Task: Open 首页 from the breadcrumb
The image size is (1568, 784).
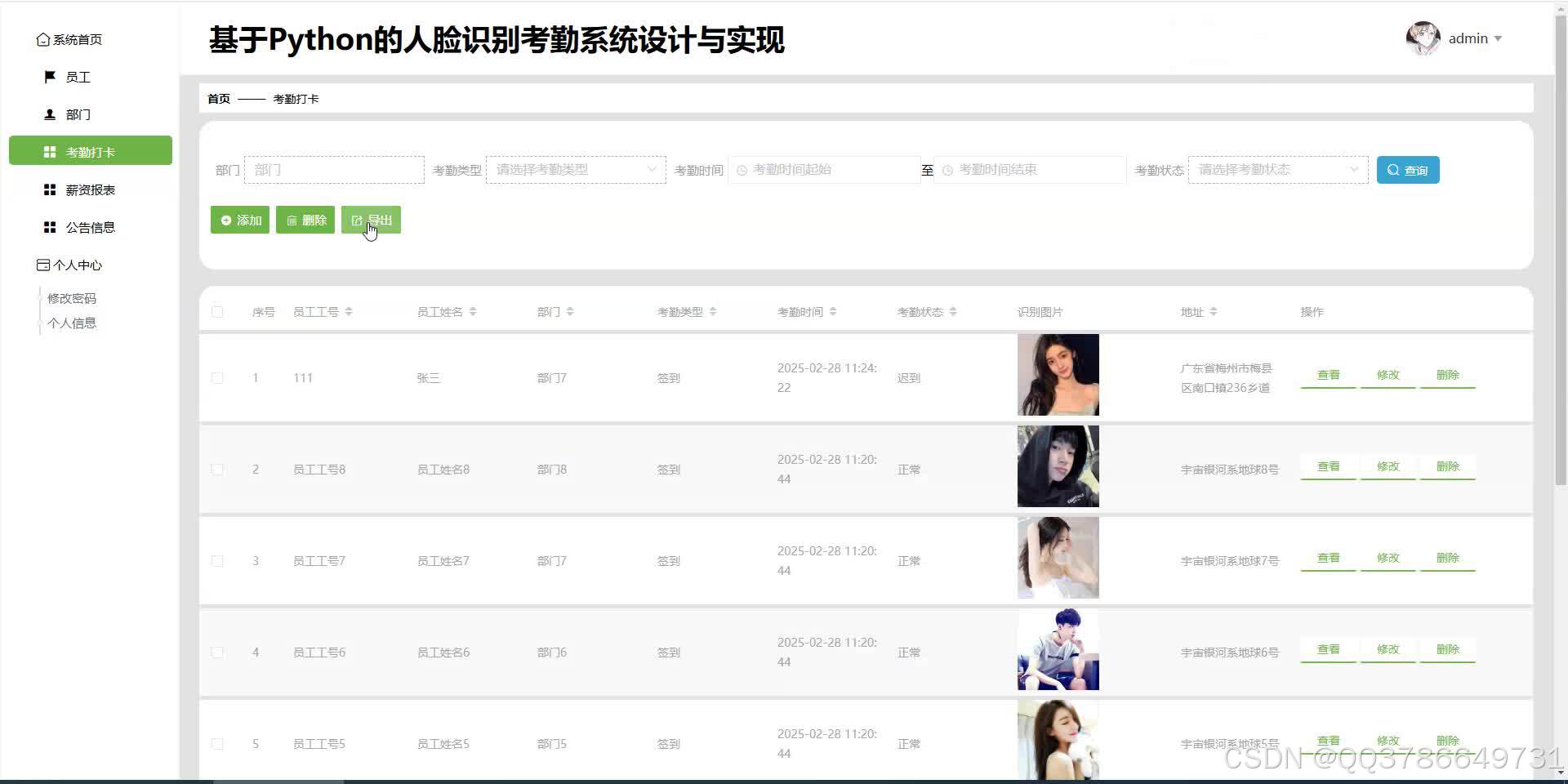Action: coord(217,98)
